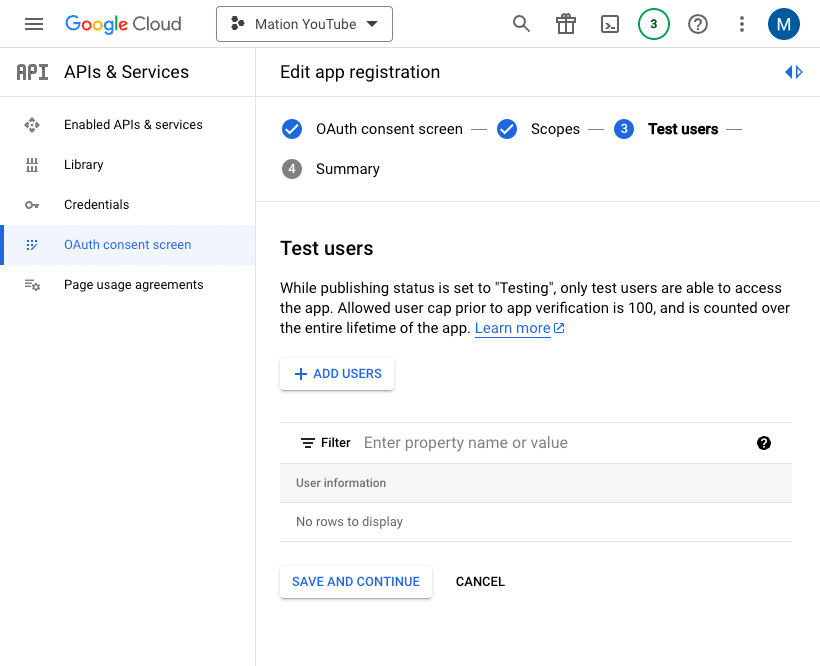Screen dimensions: 820x666
Task: Click CANCEL button
Action: [x=480, y=582]
